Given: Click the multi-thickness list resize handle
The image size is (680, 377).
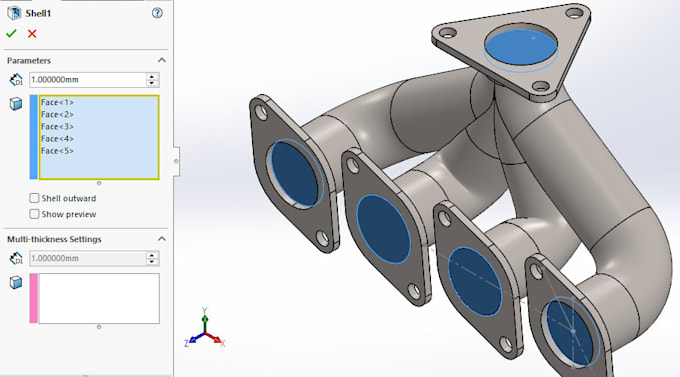Looking at the screenshot, I should pos(99,327).
